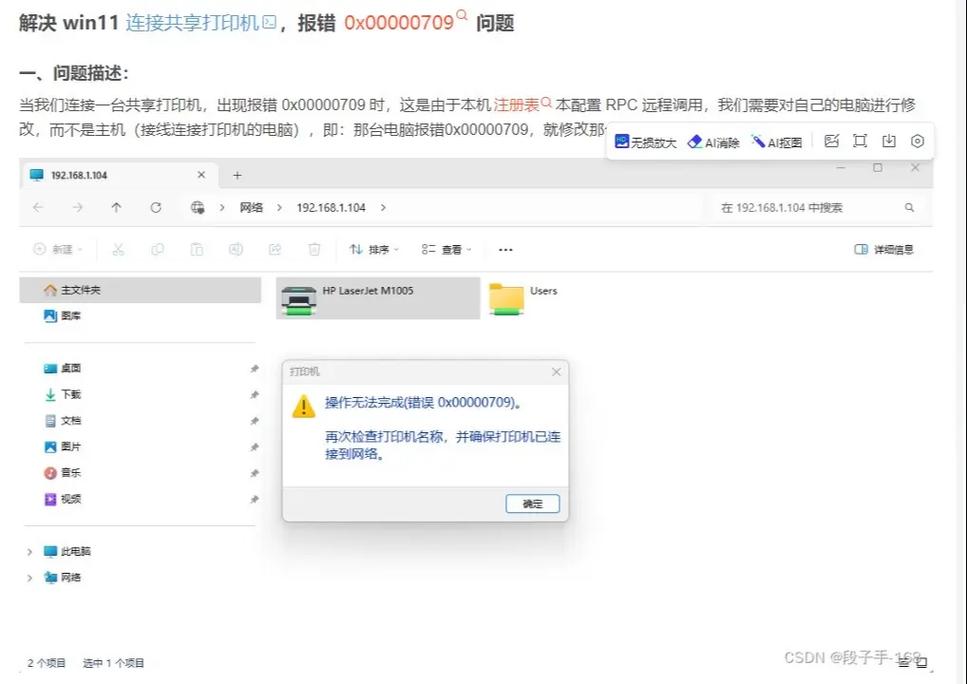The height and width of the screenshot is (684, 967).
Task: Click the download image icon in floating toolbar
Action: (x=889, y=141)
